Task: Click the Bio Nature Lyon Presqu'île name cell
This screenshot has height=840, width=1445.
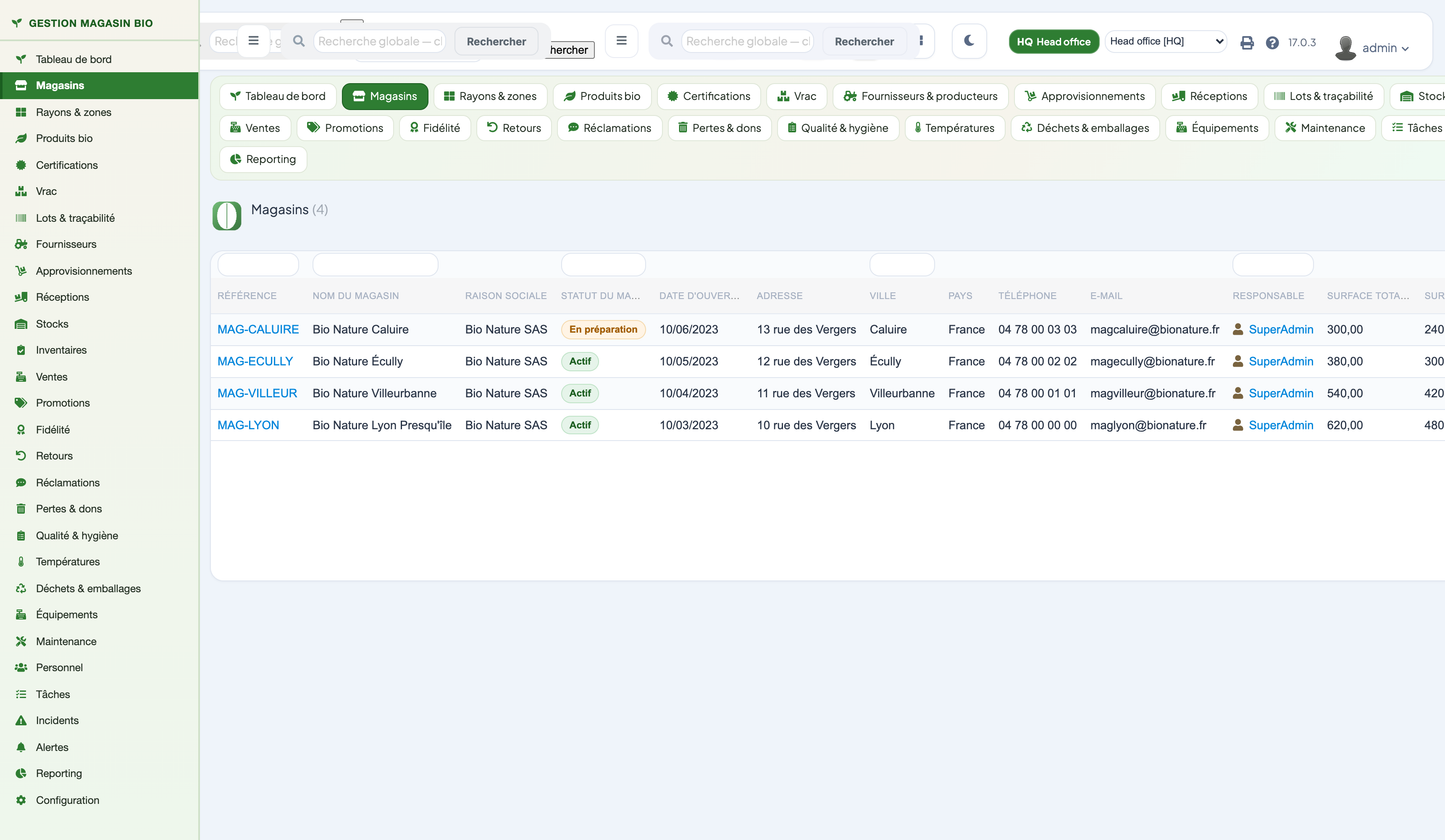Action: coord(382,425)
